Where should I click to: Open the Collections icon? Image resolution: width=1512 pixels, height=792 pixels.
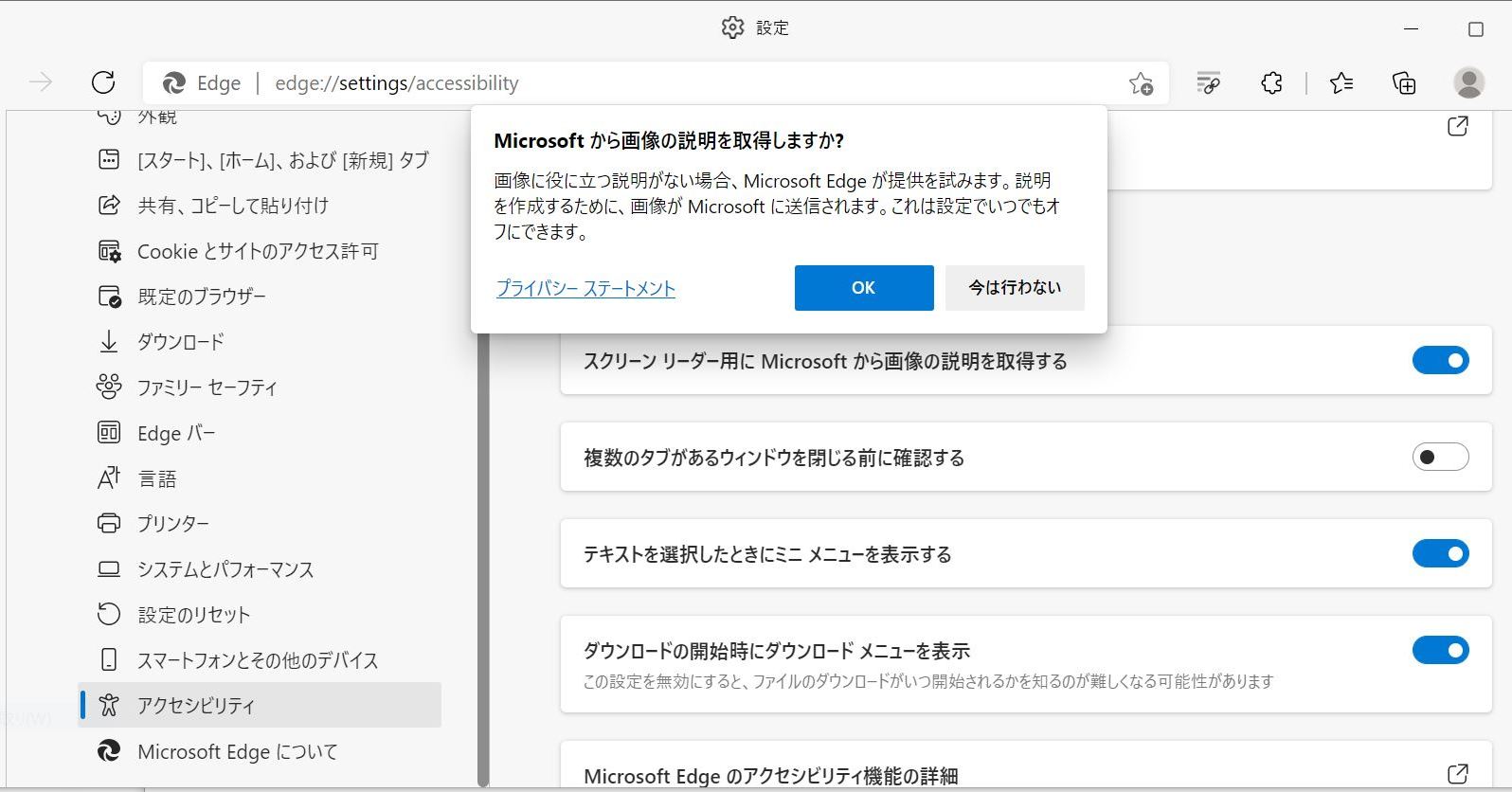coord(1404,83)
